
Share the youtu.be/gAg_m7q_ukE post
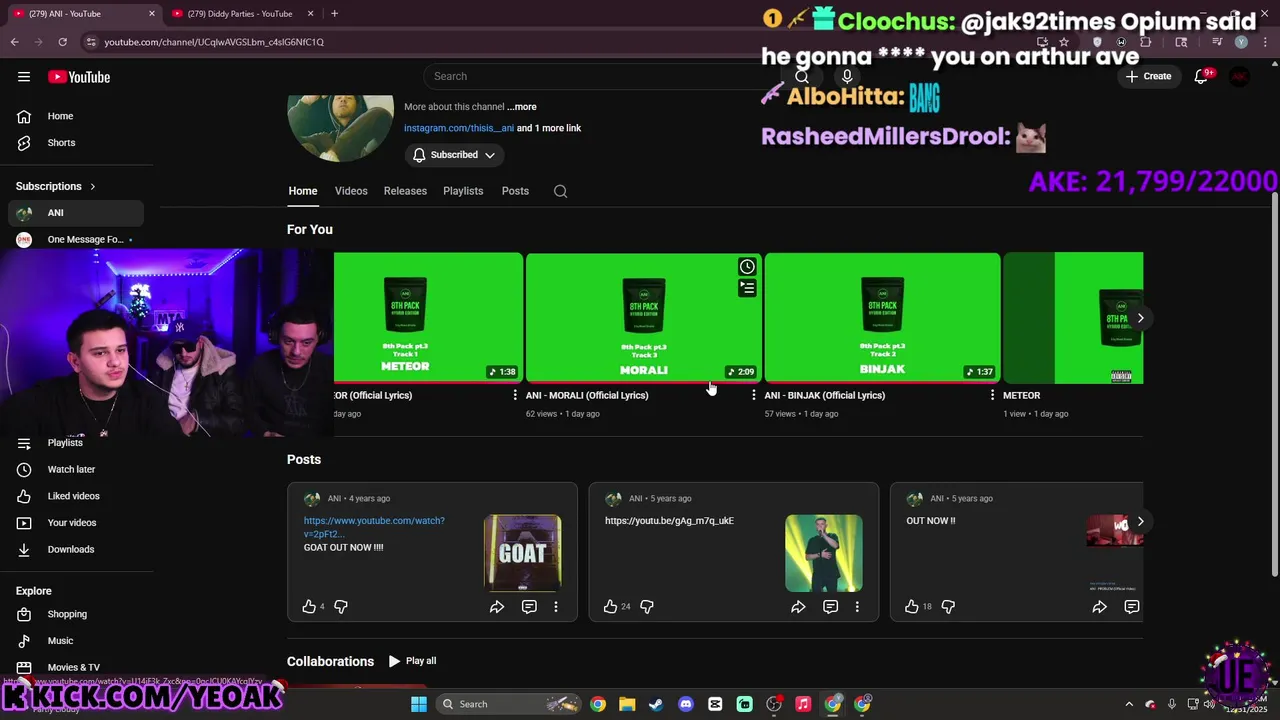click(x=798, y=607)
